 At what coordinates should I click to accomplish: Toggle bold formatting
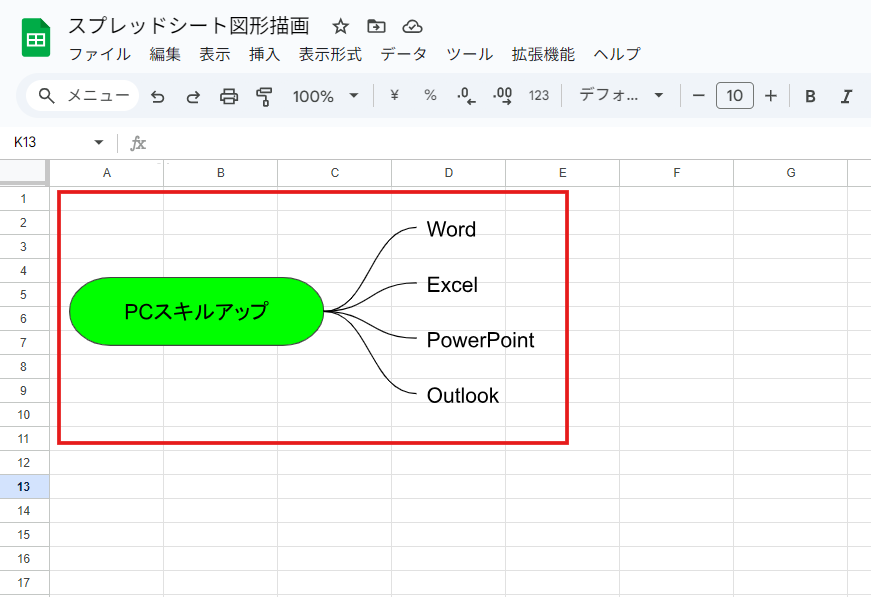click(x=810, y=96)
